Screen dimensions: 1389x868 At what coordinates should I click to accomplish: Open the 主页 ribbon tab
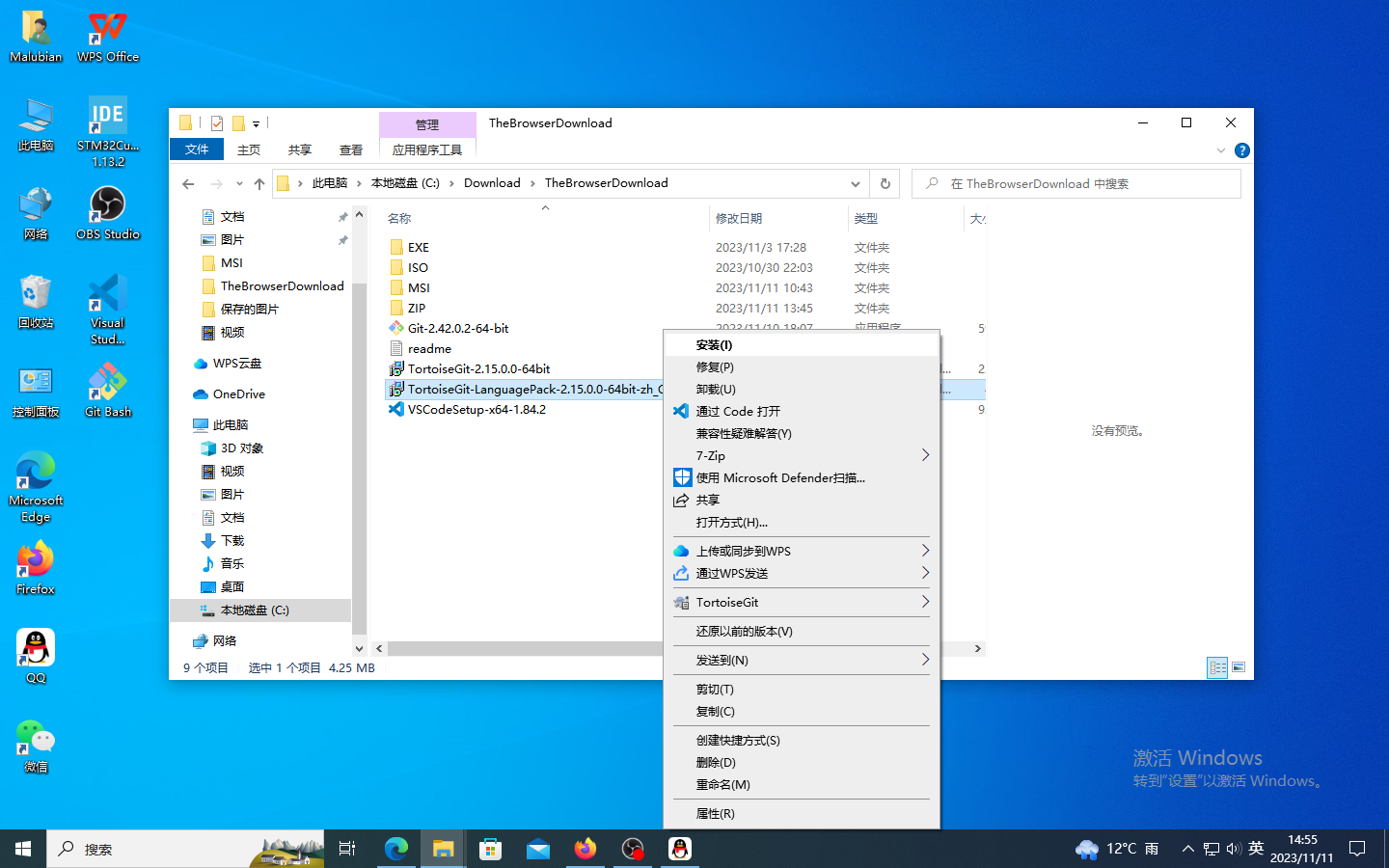pyautogui.click(x=249, y=149)
